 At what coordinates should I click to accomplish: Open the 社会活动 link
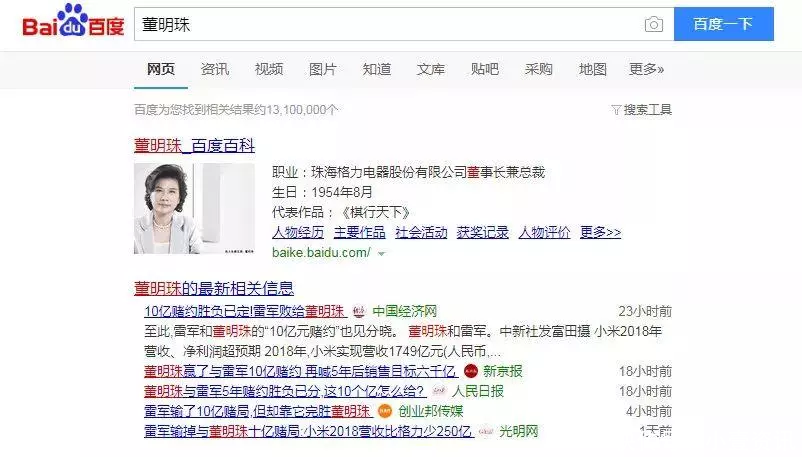[421, 232]
